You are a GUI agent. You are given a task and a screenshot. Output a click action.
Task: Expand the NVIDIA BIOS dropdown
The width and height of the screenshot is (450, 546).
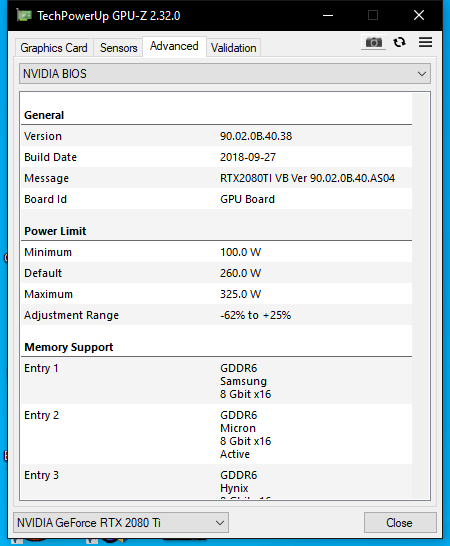[x=225, y=74]
